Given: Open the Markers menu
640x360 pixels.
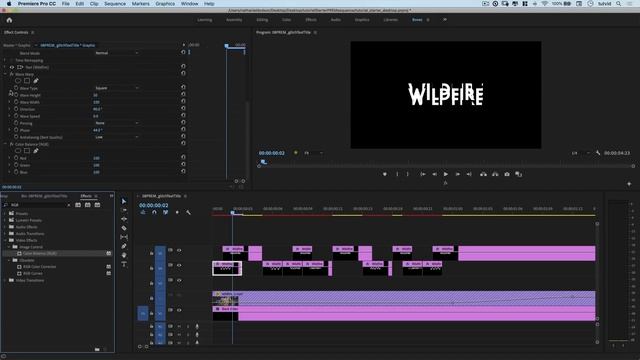Looking at the screenshot, I should click(x=140, y=4).
